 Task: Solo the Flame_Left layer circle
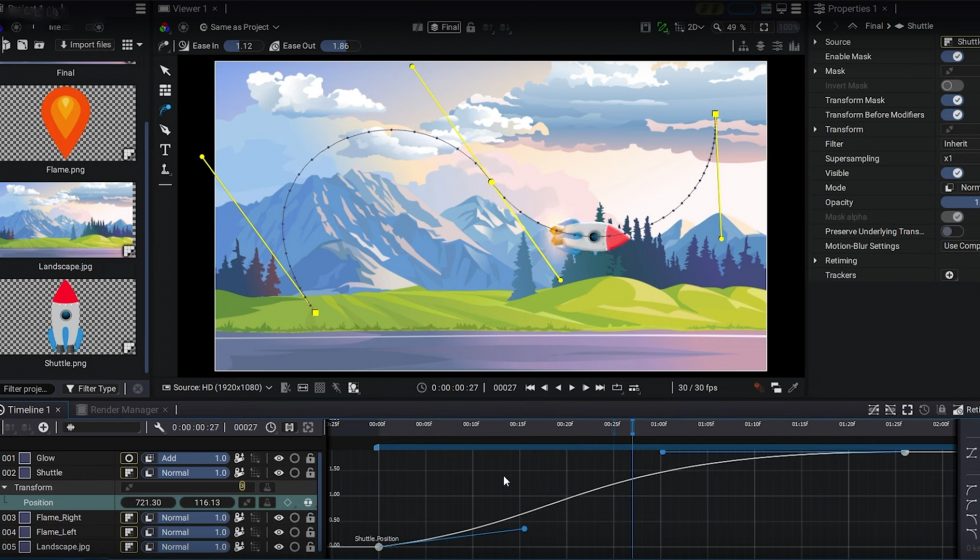pyautogui.click(x=294, y=532)
